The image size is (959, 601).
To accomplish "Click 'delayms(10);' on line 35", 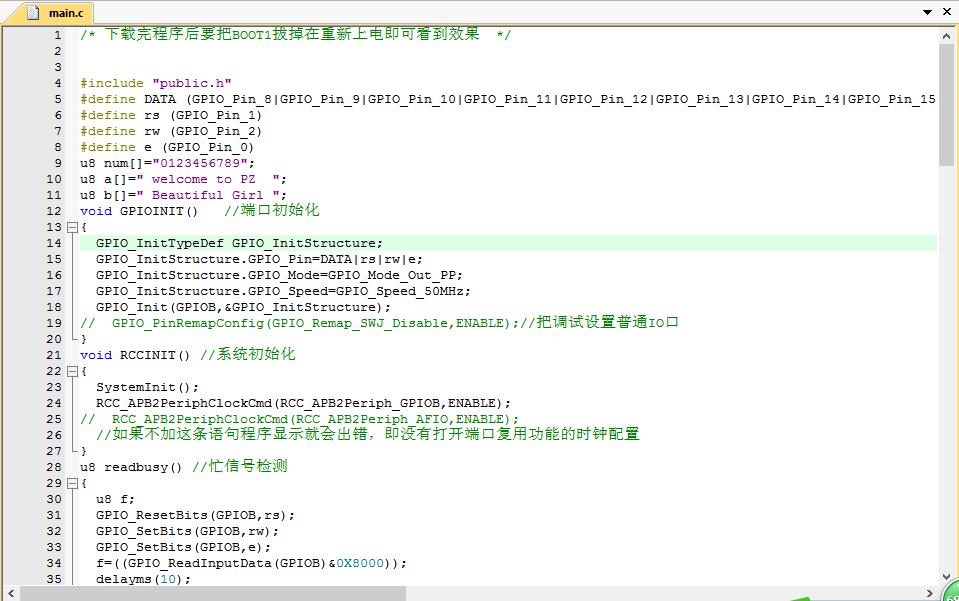I will (143, 579).
